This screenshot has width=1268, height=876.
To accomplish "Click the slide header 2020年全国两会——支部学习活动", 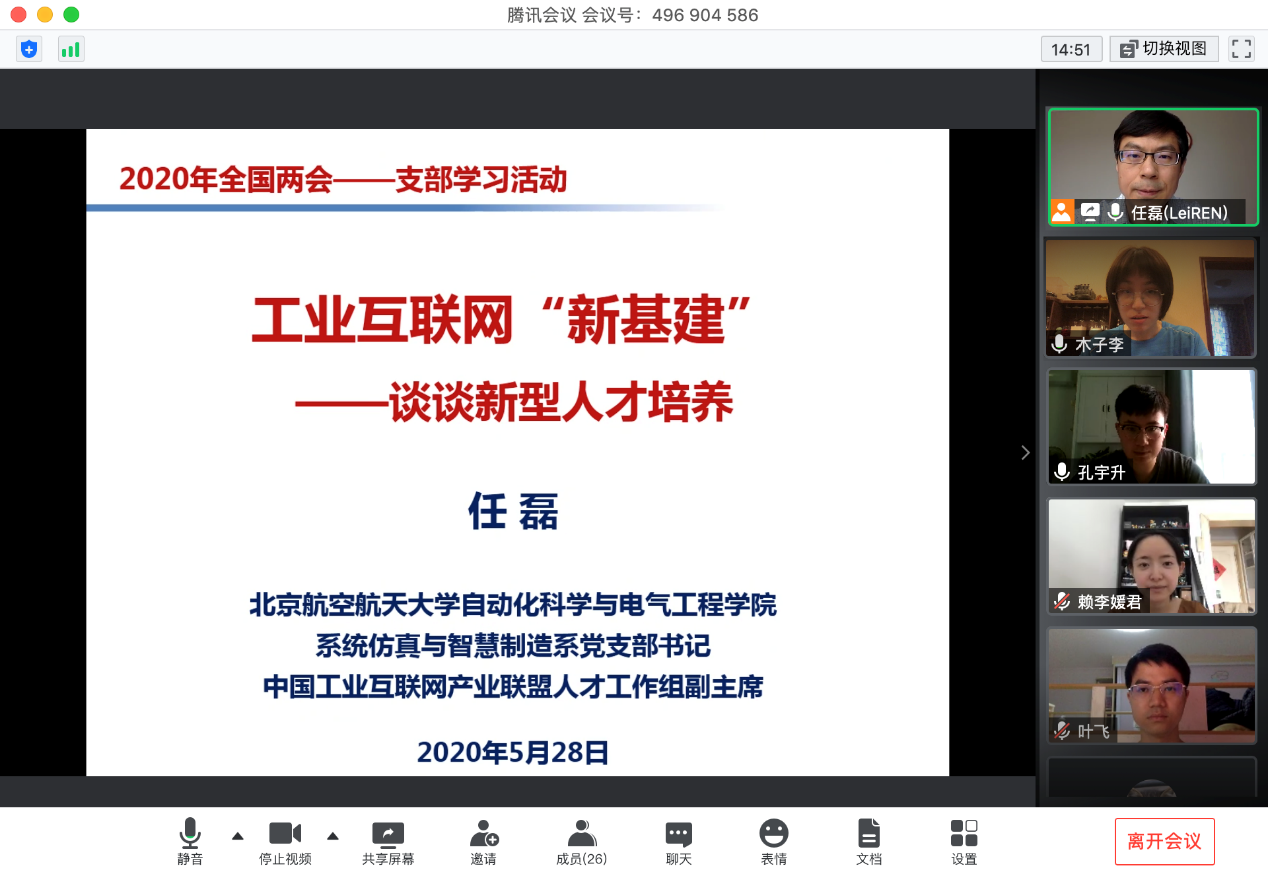I will click(x=343, y=180).
